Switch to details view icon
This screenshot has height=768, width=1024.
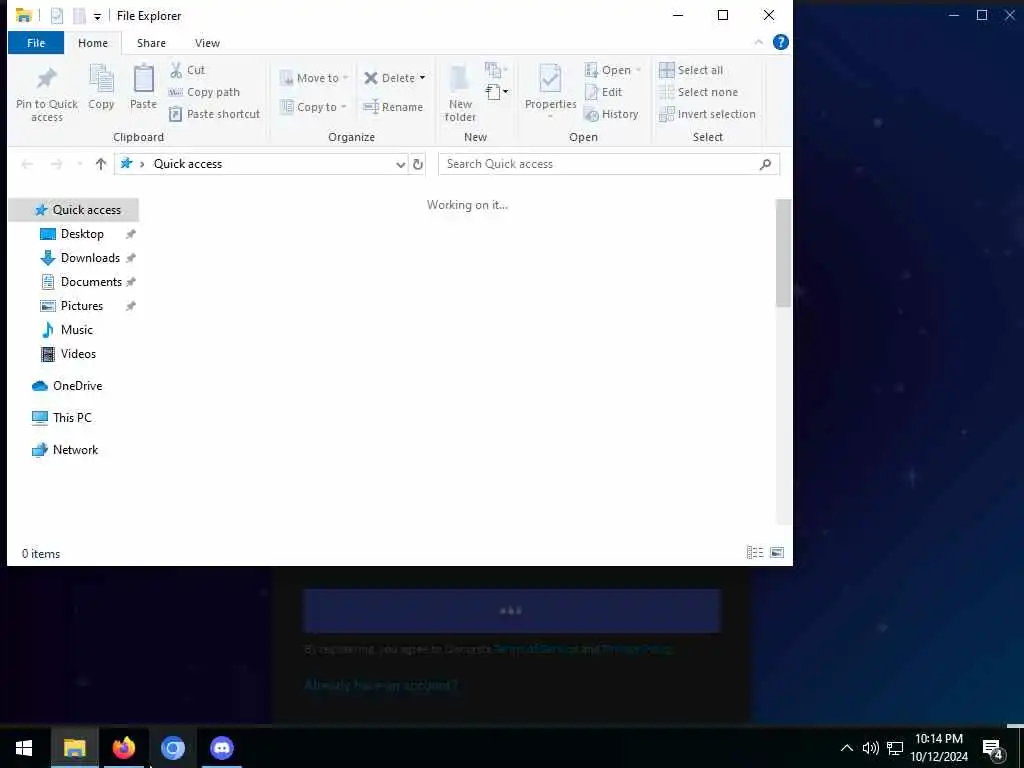754,553
